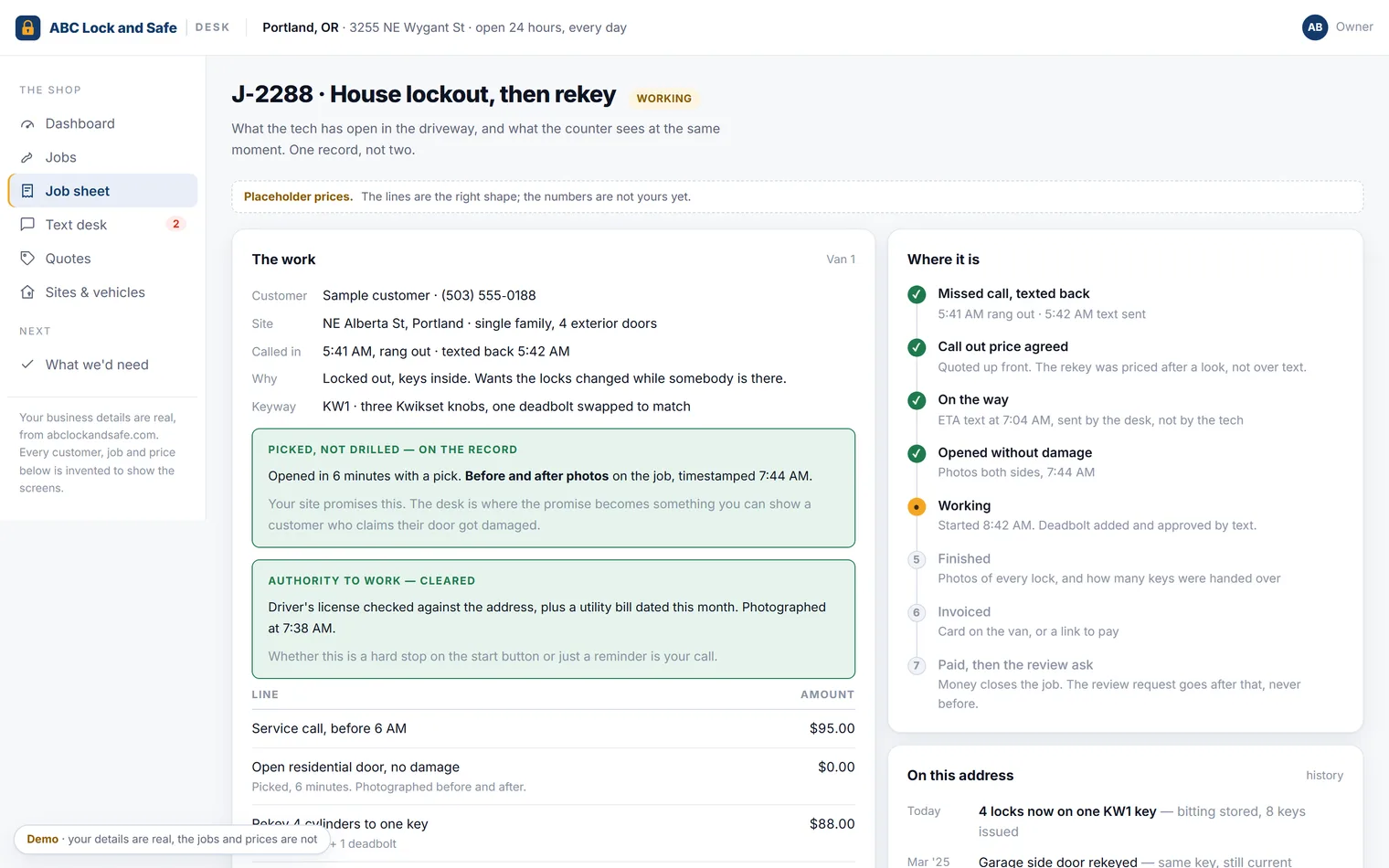
Task: Click the Portland, OR location text in header
Action: coord(300,27)
